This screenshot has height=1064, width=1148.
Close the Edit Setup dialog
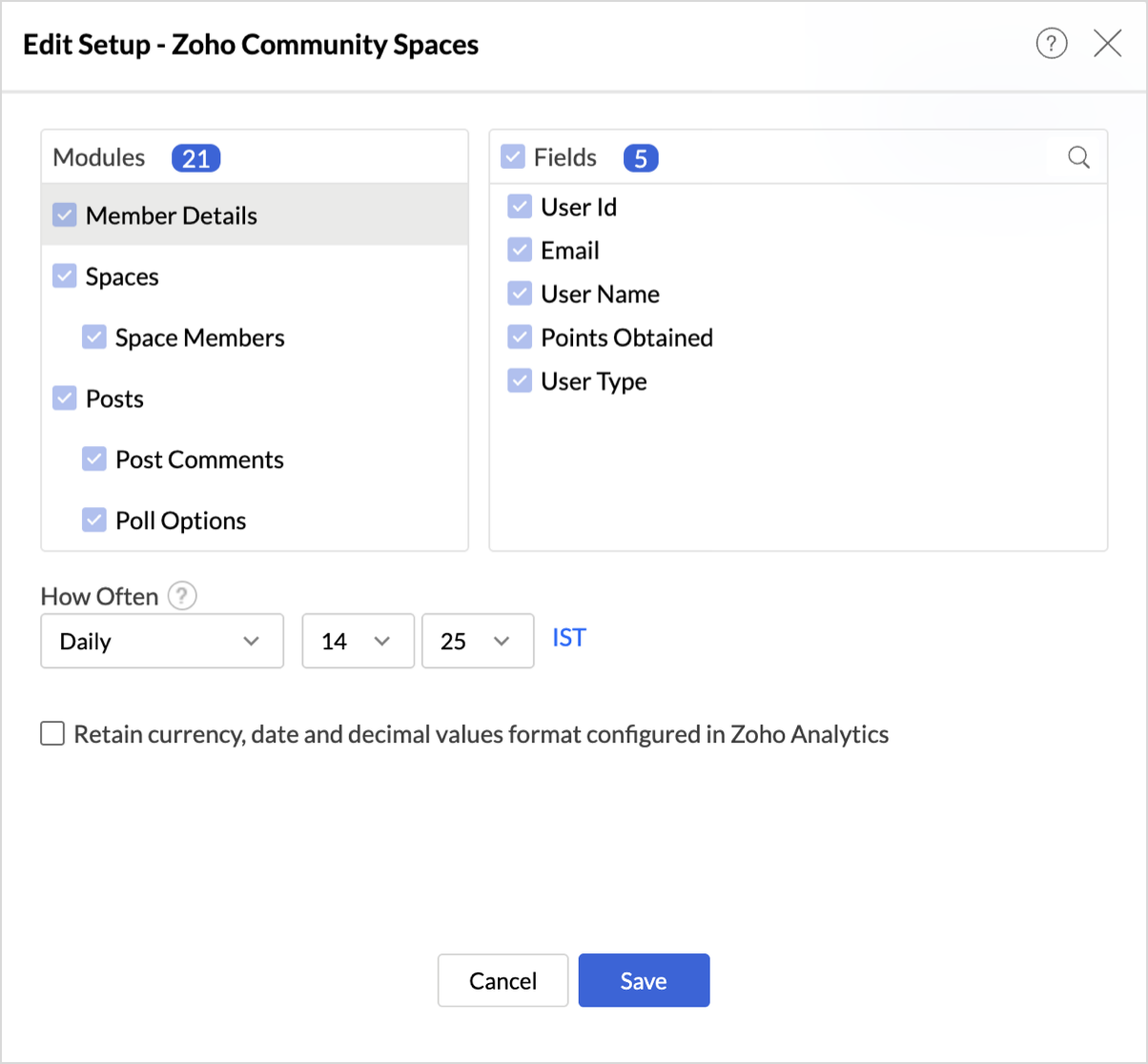pos(1107,44)
